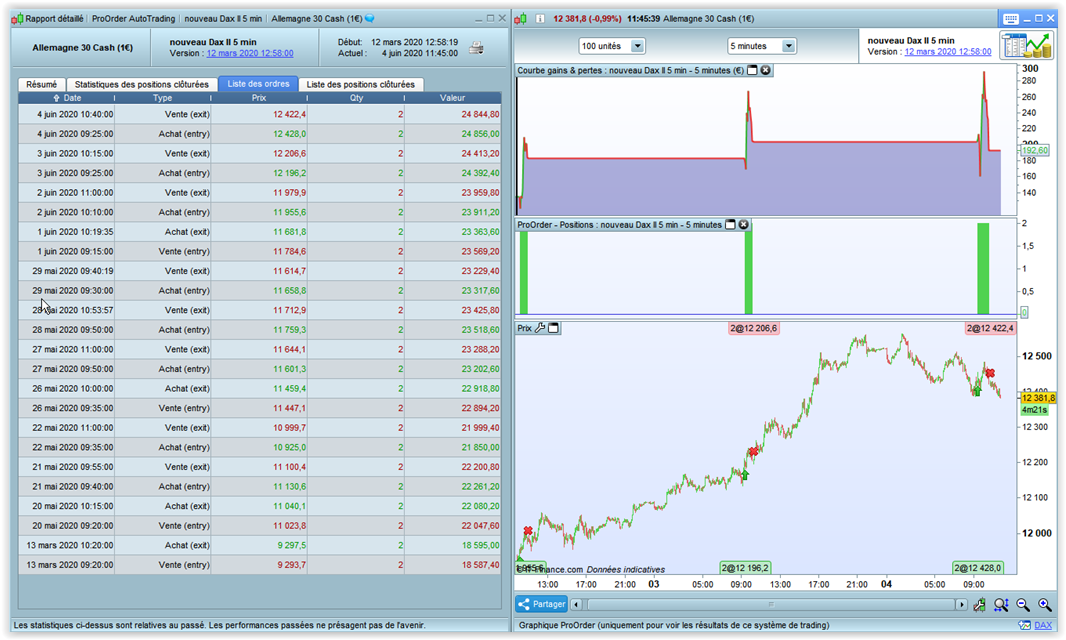The height and width of the screenshot is (640, 1066).
Task: Click the green entry arrow near 12 196,2
Action: (745, 475)
